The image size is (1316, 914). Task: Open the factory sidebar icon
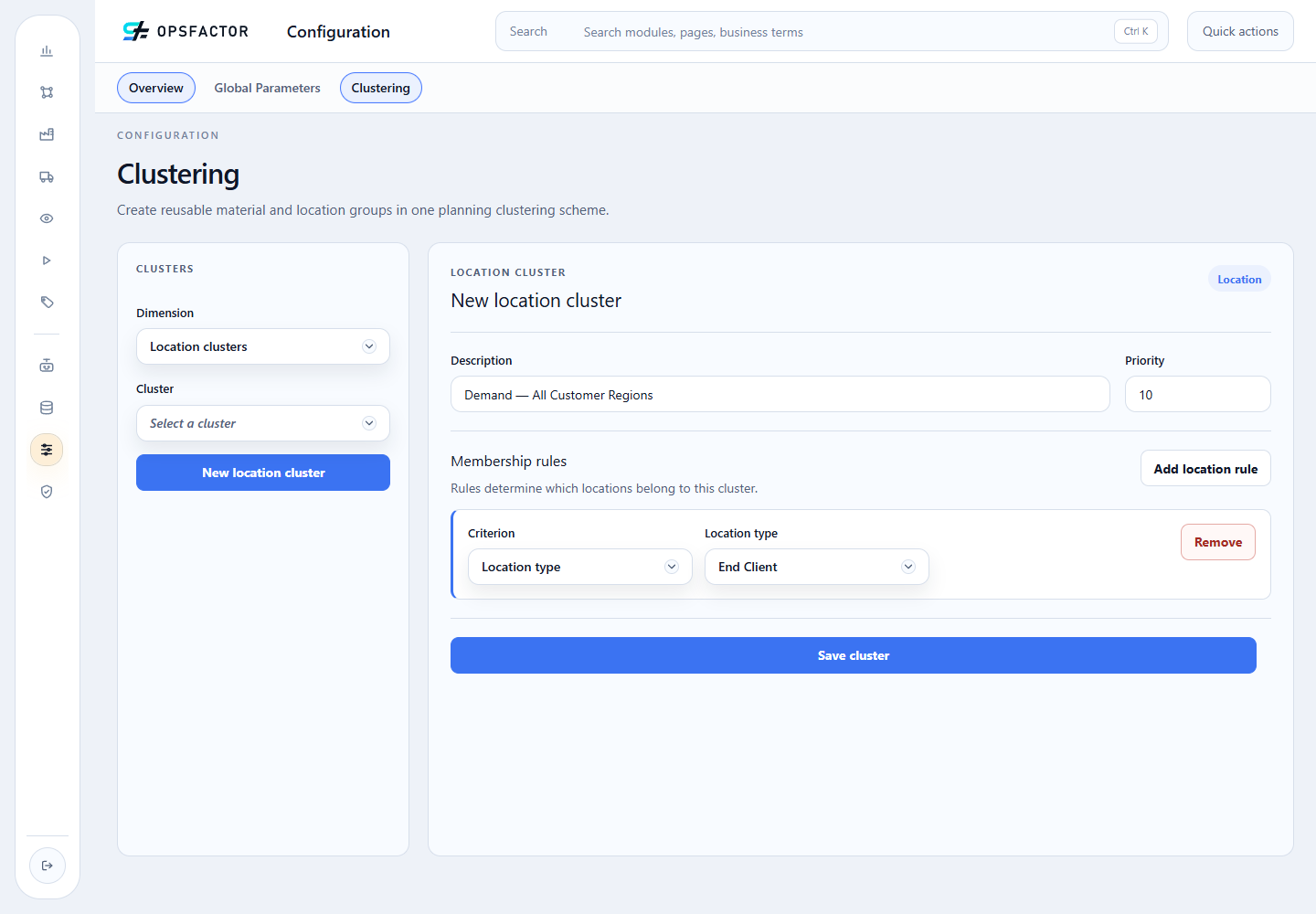(47, 134)
